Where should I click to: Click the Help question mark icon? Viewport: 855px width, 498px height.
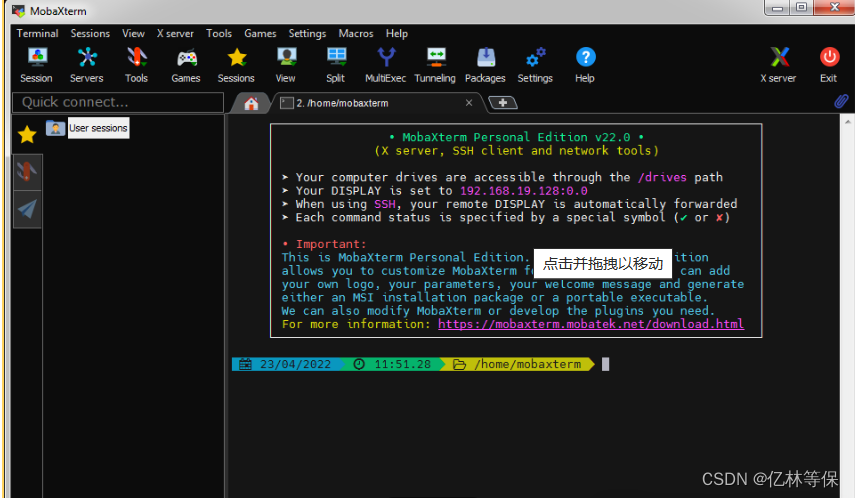pyautogui.click(x=585, y=65)
